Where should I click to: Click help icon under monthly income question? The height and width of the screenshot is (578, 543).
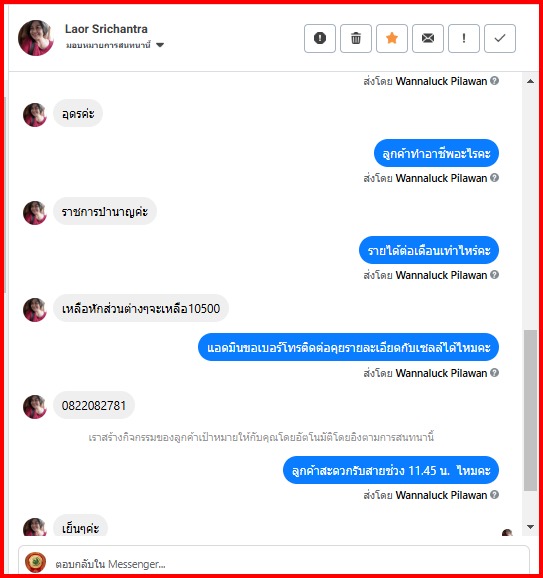point(494,275)
